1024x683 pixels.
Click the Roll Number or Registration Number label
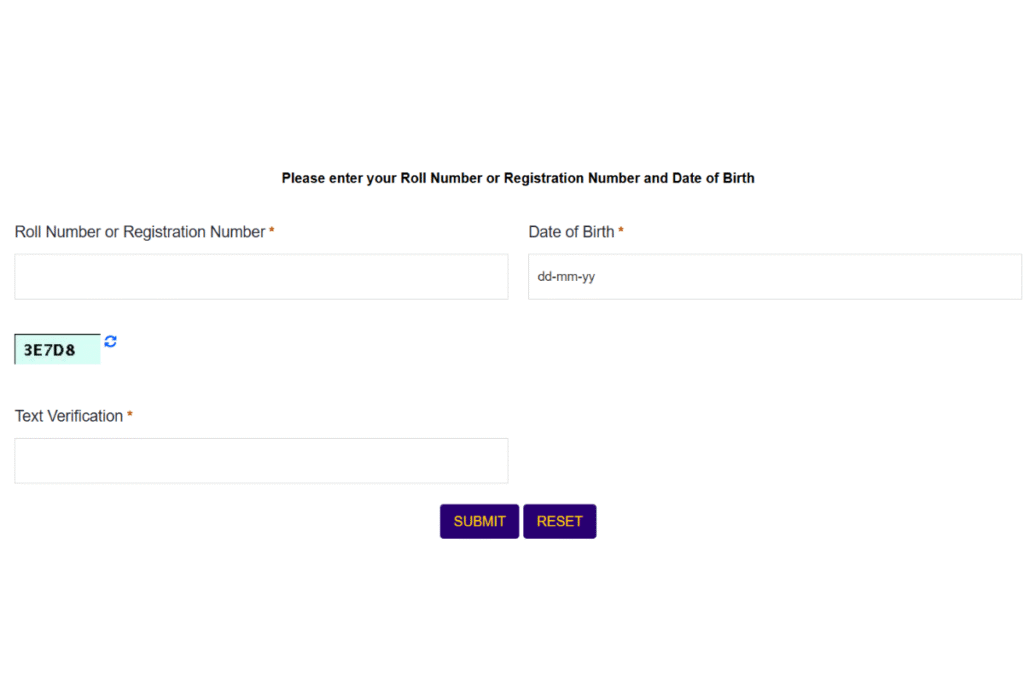tap(140, 232)
